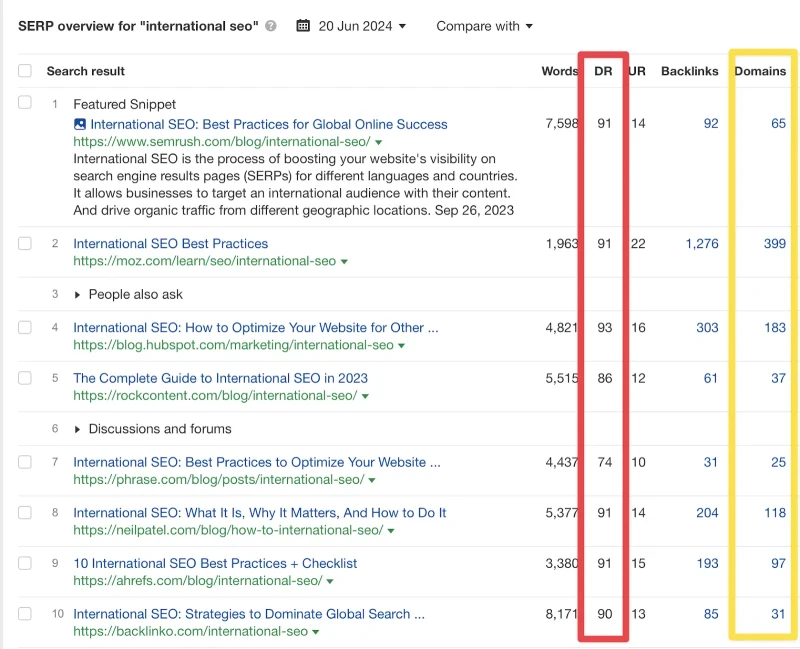View the 1,276 backlinks for moz.com
Image resolution: width=800 pixels, height=649 pixels.
pyautogui.click(x=702, y=243)
